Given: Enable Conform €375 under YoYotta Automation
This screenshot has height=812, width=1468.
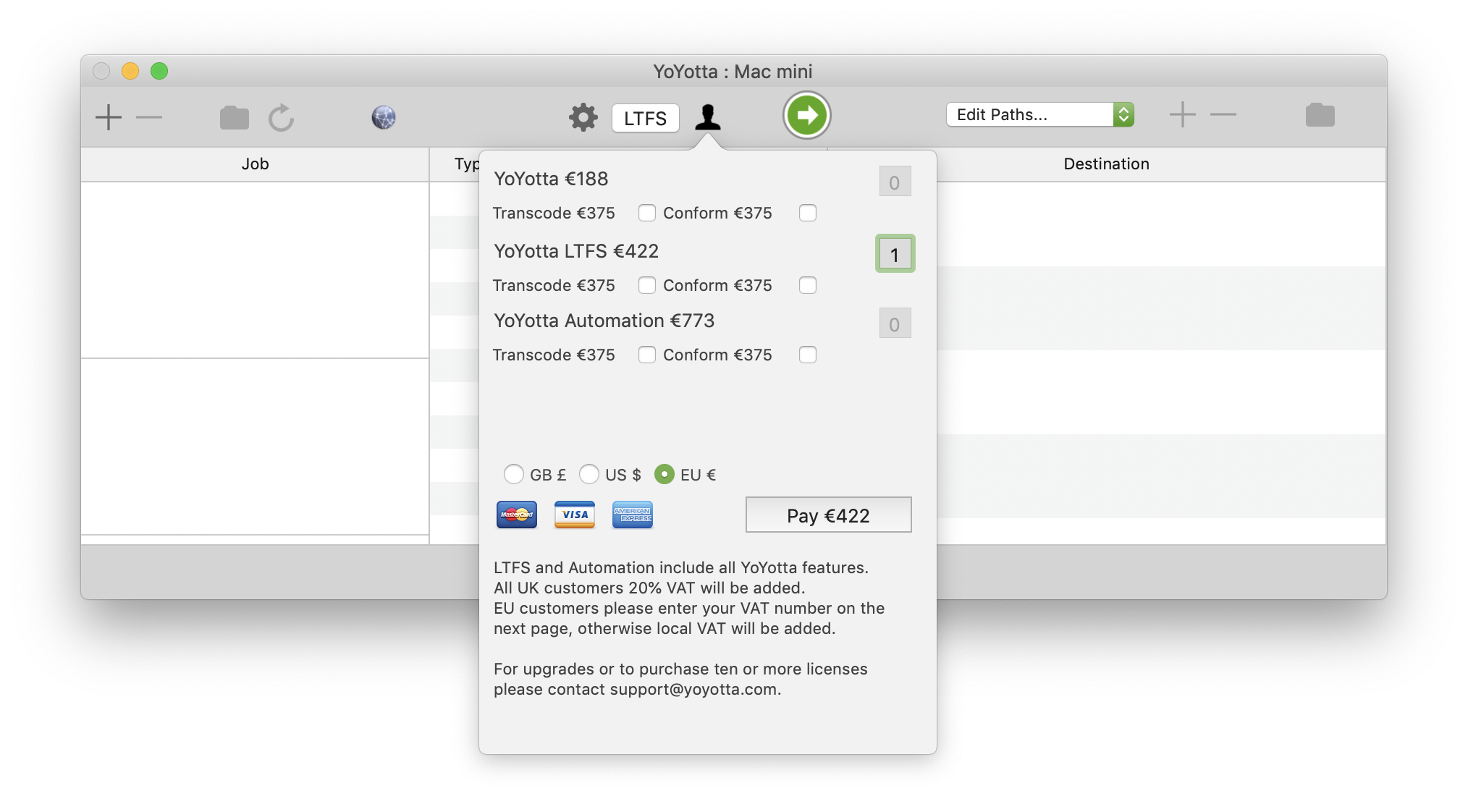Looking at the screenshot, I should [807, 355].
